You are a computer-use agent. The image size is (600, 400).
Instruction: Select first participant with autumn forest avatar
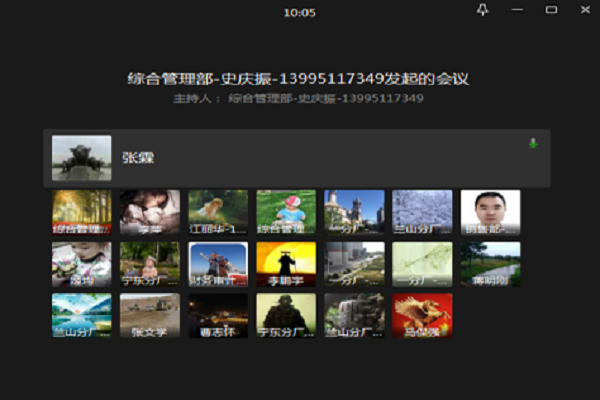82,212
